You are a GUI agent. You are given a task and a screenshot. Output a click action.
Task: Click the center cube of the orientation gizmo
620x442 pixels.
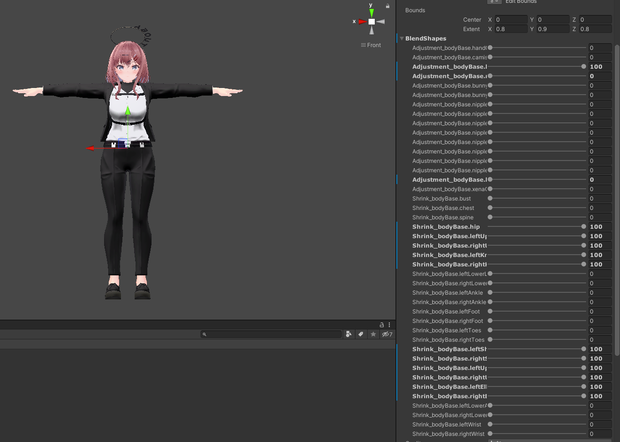click(372, 22)
